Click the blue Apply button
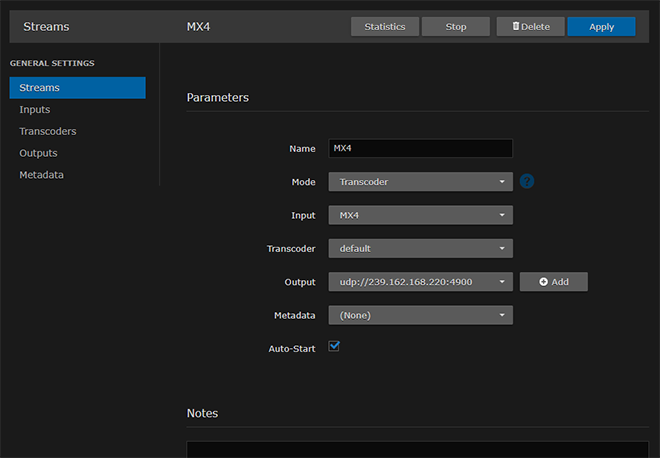The image size is (660, 458). [601, 27]
